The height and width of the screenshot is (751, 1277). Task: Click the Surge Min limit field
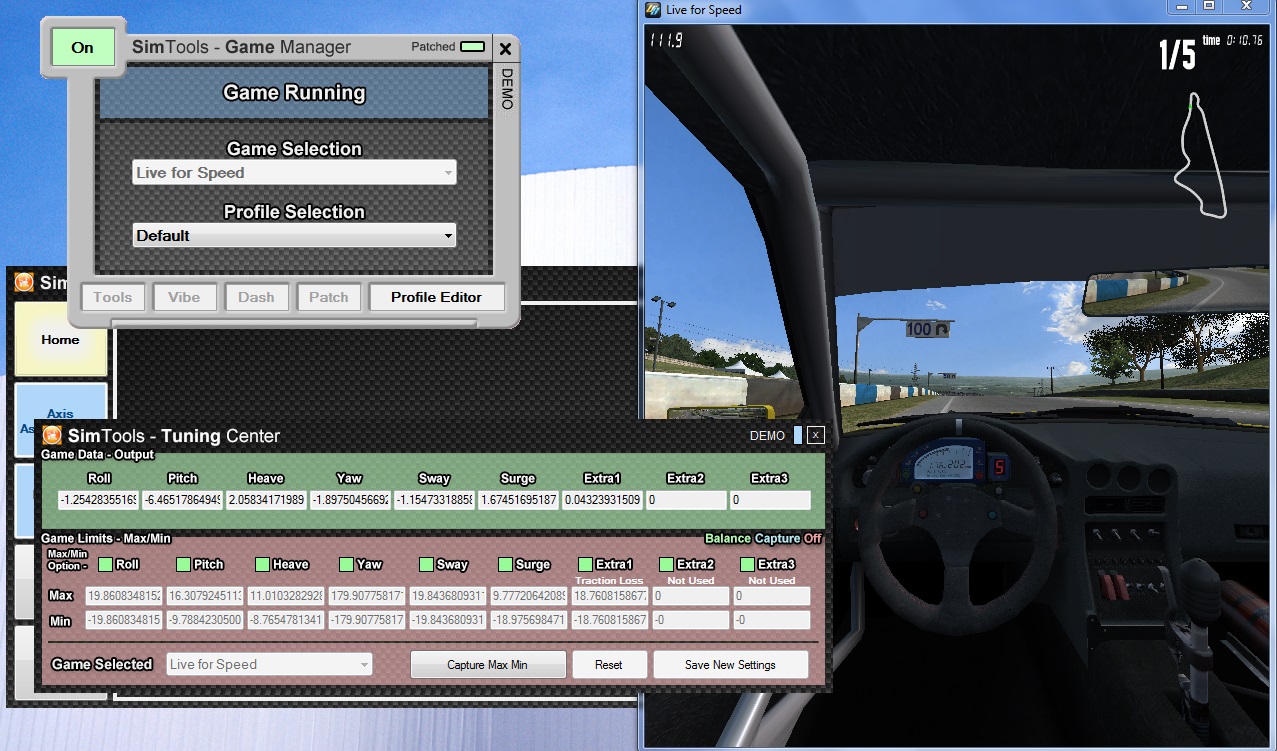(x=530, y=620)
